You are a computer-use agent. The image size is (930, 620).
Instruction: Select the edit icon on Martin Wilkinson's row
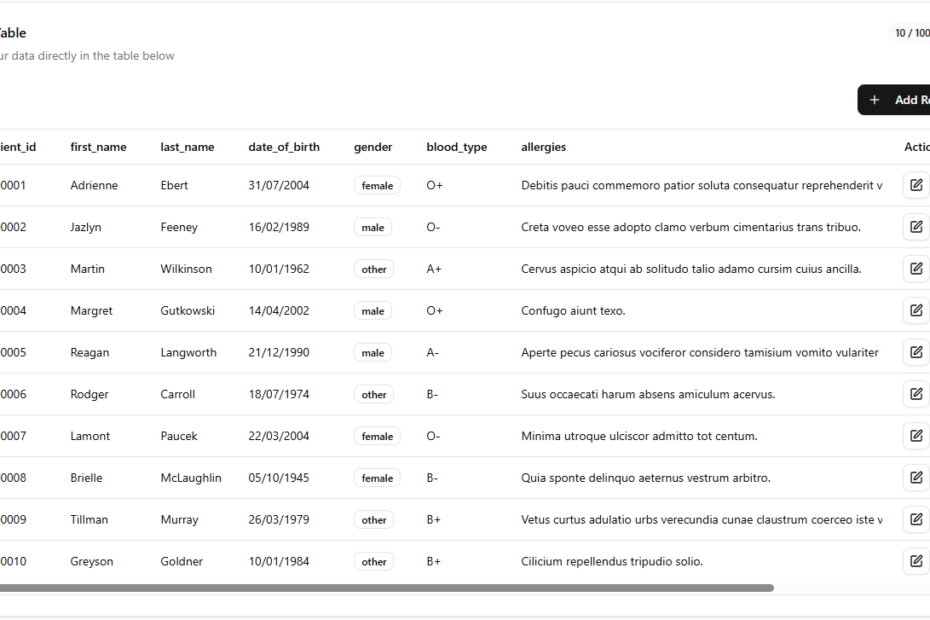(916, 268)
